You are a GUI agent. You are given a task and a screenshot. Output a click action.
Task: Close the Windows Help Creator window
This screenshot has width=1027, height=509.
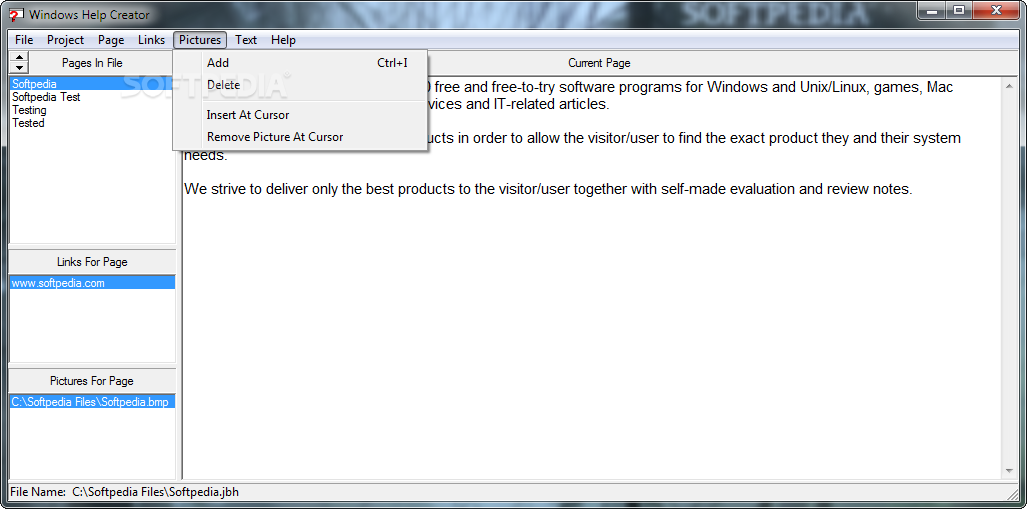pos(996,10)
